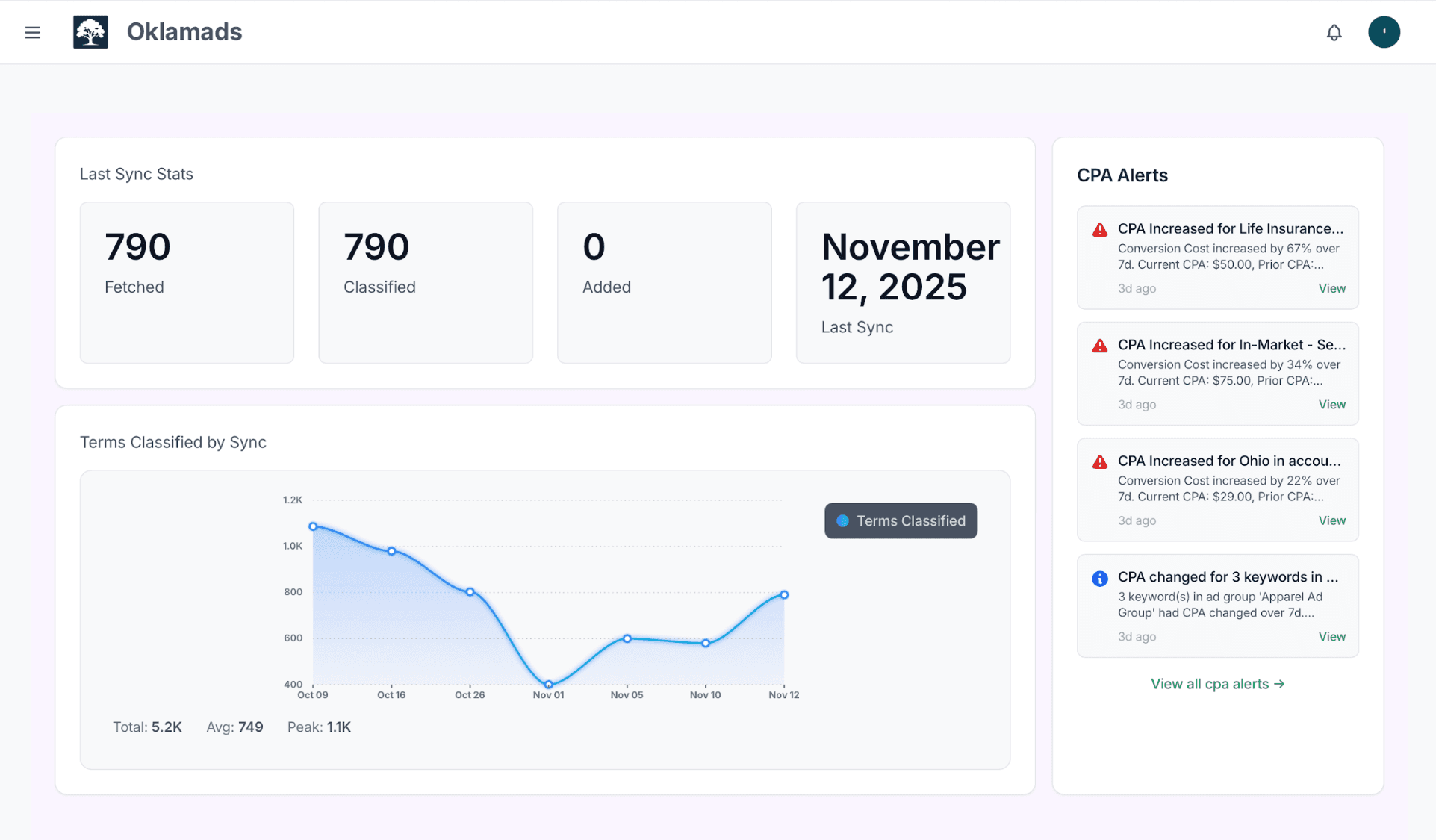Toggle the Terms Classified legend
The width and height of the screenshot is (1436, 840).
(x=900, y=520)
